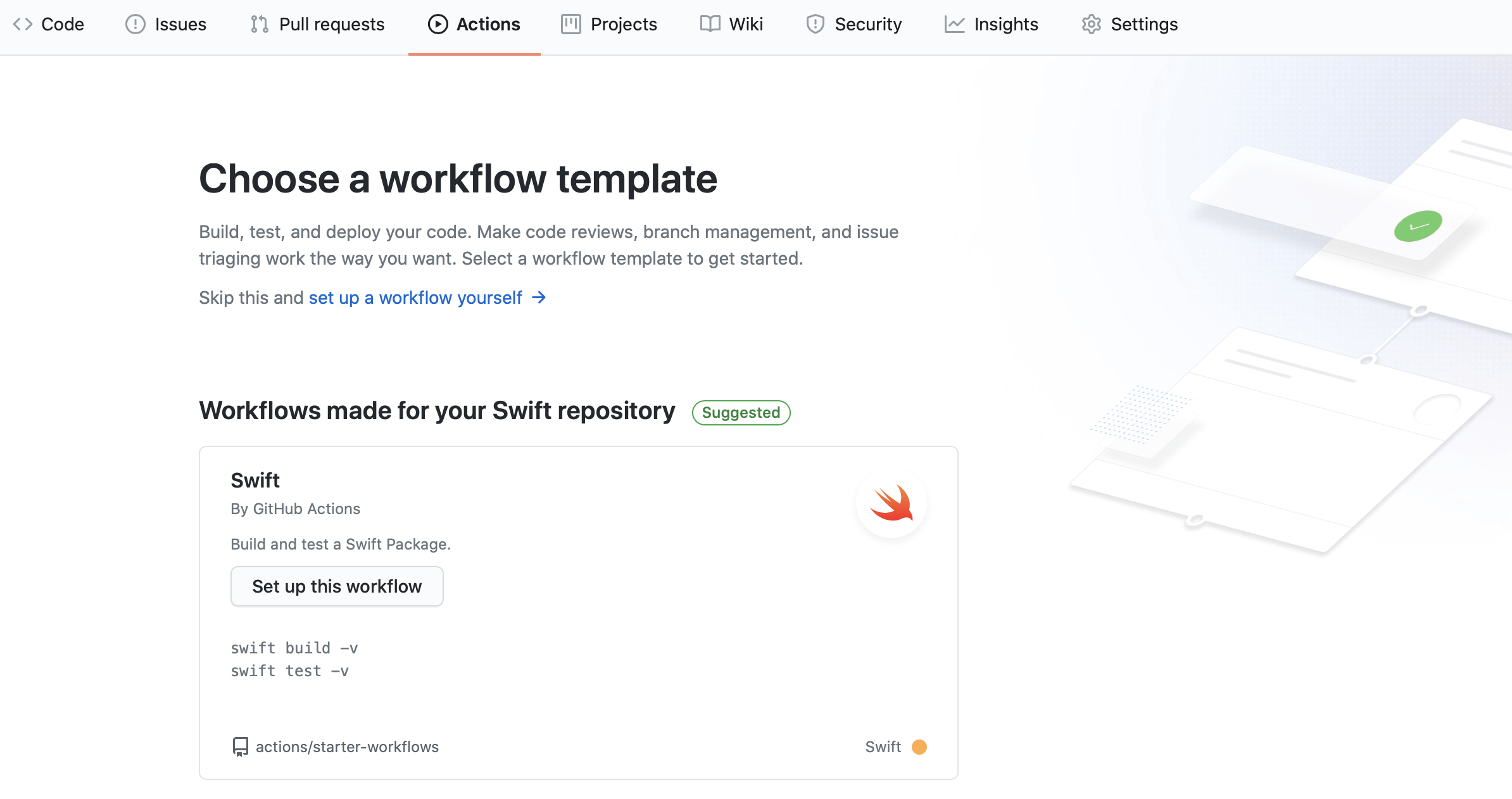Click Set up this workflow button
Image resolution: width=1512 pixels, height=799 pixels.
tap(337, 586)
